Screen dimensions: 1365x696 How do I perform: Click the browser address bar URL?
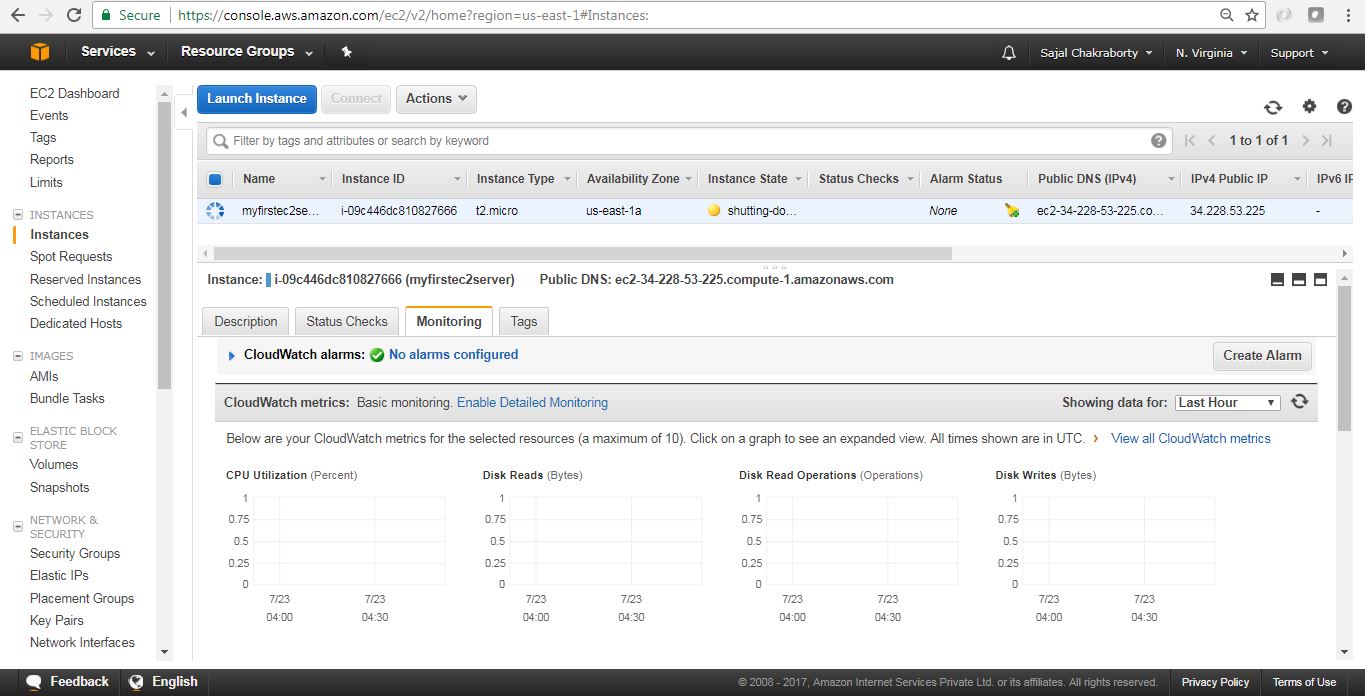click(411, 16)
